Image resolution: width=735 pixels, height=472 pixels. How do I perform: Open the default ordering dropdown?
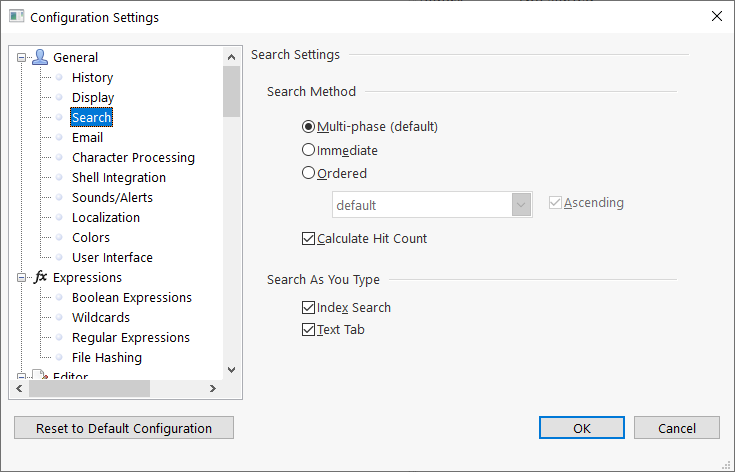521,205
